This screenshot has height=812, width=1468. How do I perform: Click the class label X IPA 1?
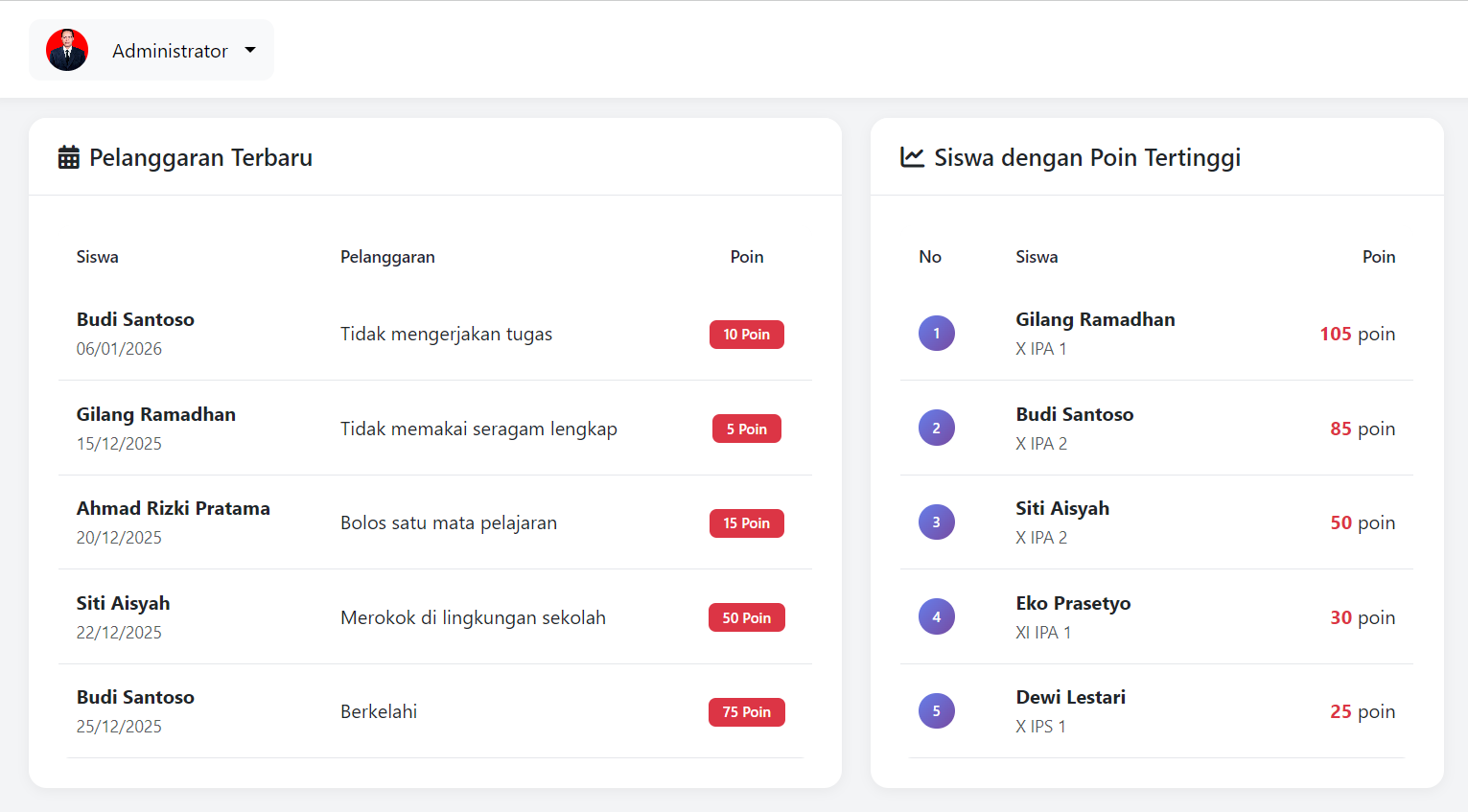click(1041, 349)
